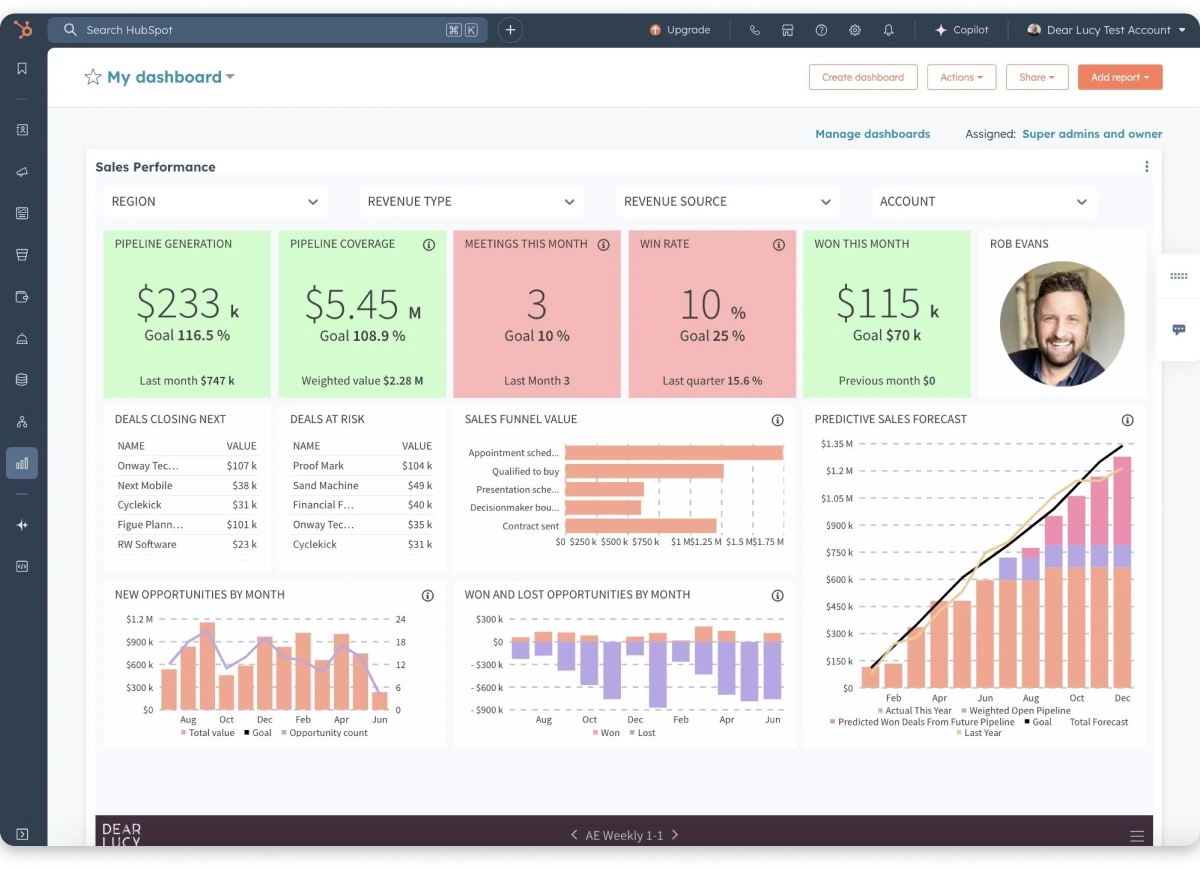This screenshot has width=1200, height=869.
Task: Show the Win Rate info icon
Action: 779,244
